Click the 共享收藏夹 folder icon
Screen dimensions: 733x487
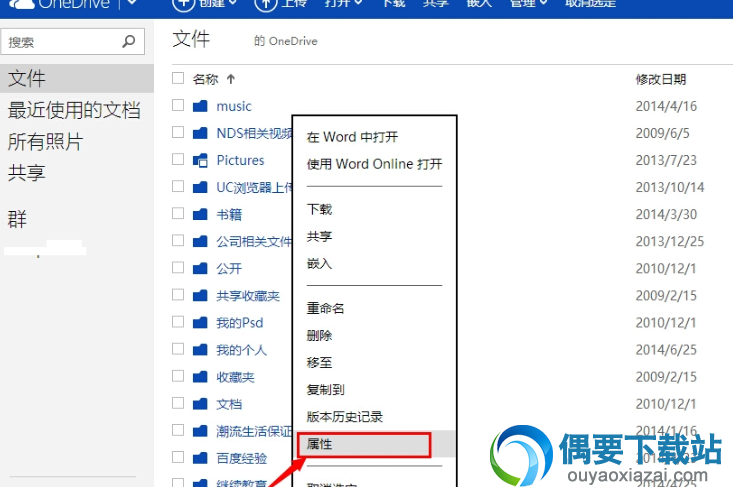[x=200, y=295]
